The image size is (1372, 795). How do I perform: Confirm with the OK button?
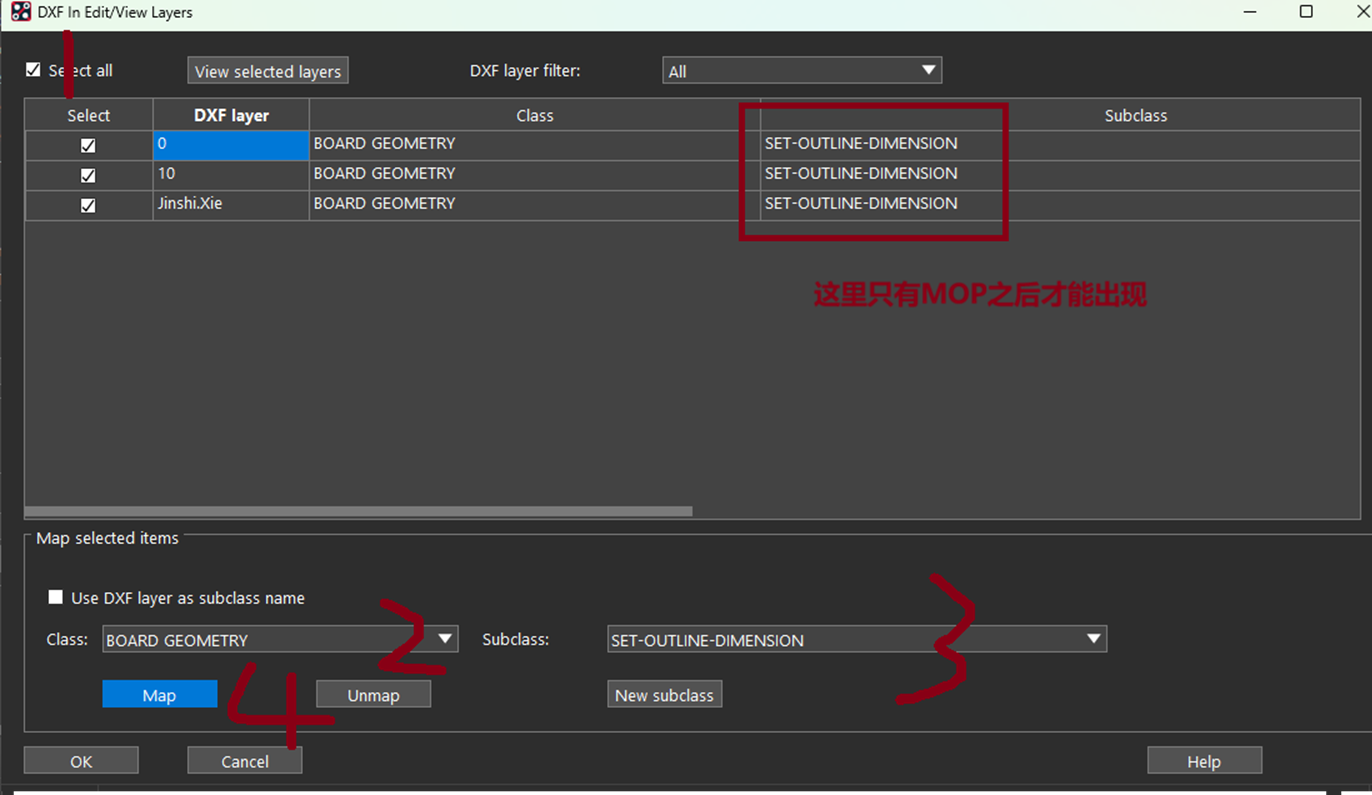[x=81, y=760]
